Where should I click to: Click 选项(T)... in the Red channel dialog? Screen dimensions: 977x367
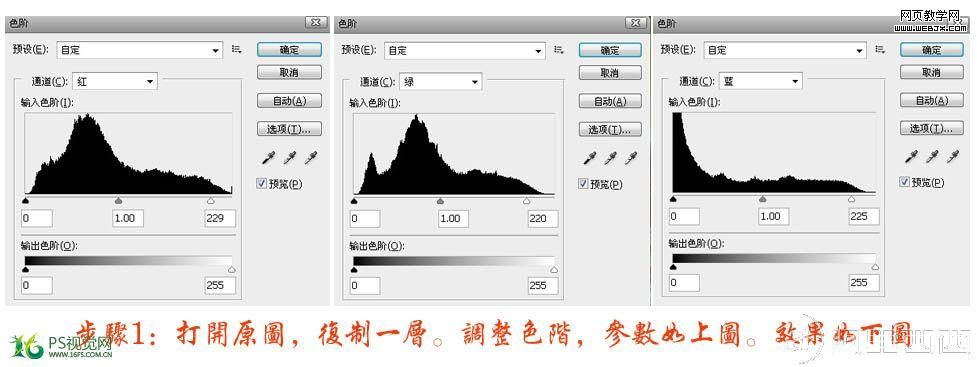(x=289, y=129)
